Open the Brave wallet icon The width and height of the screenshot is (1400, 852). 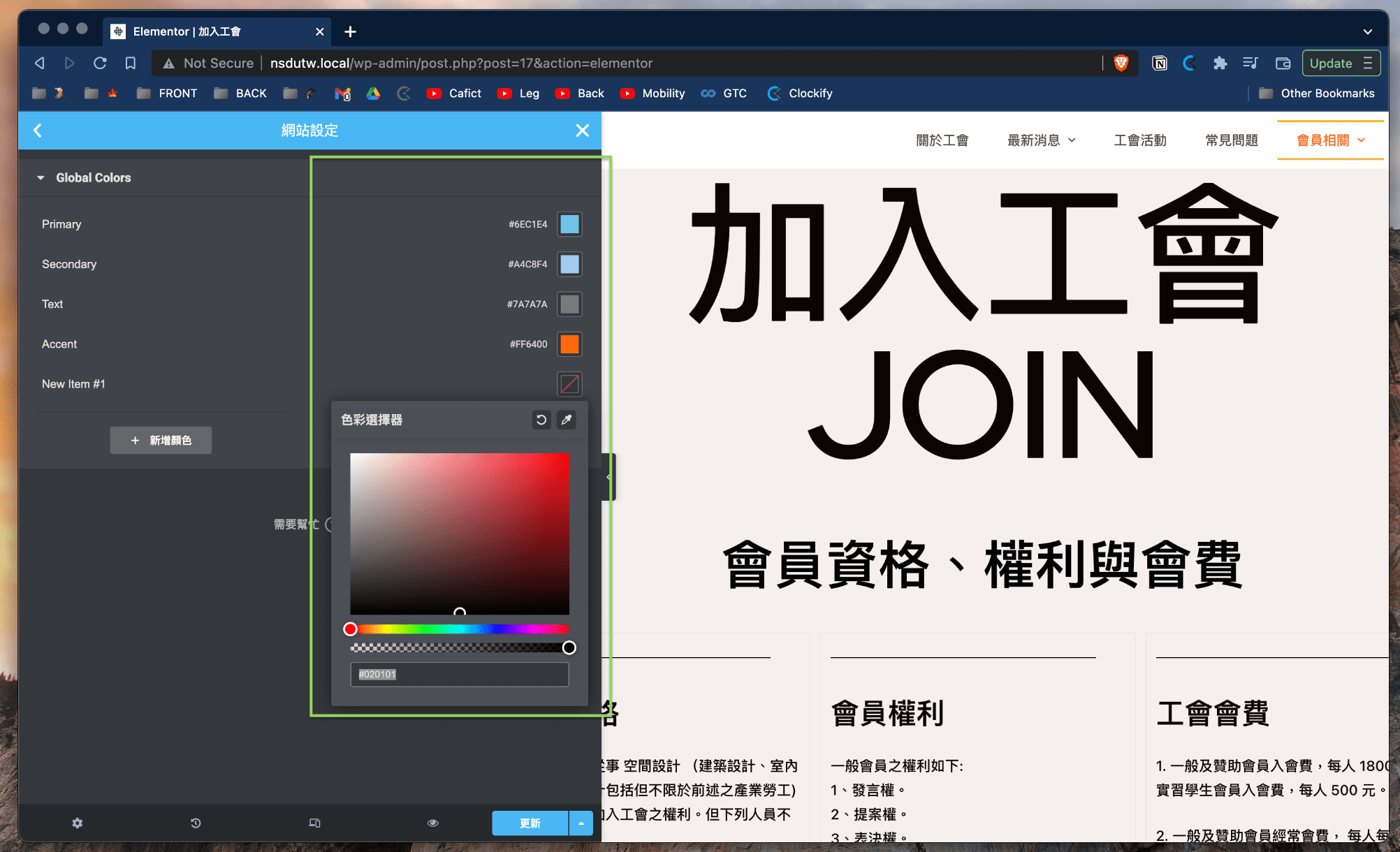1283,63
